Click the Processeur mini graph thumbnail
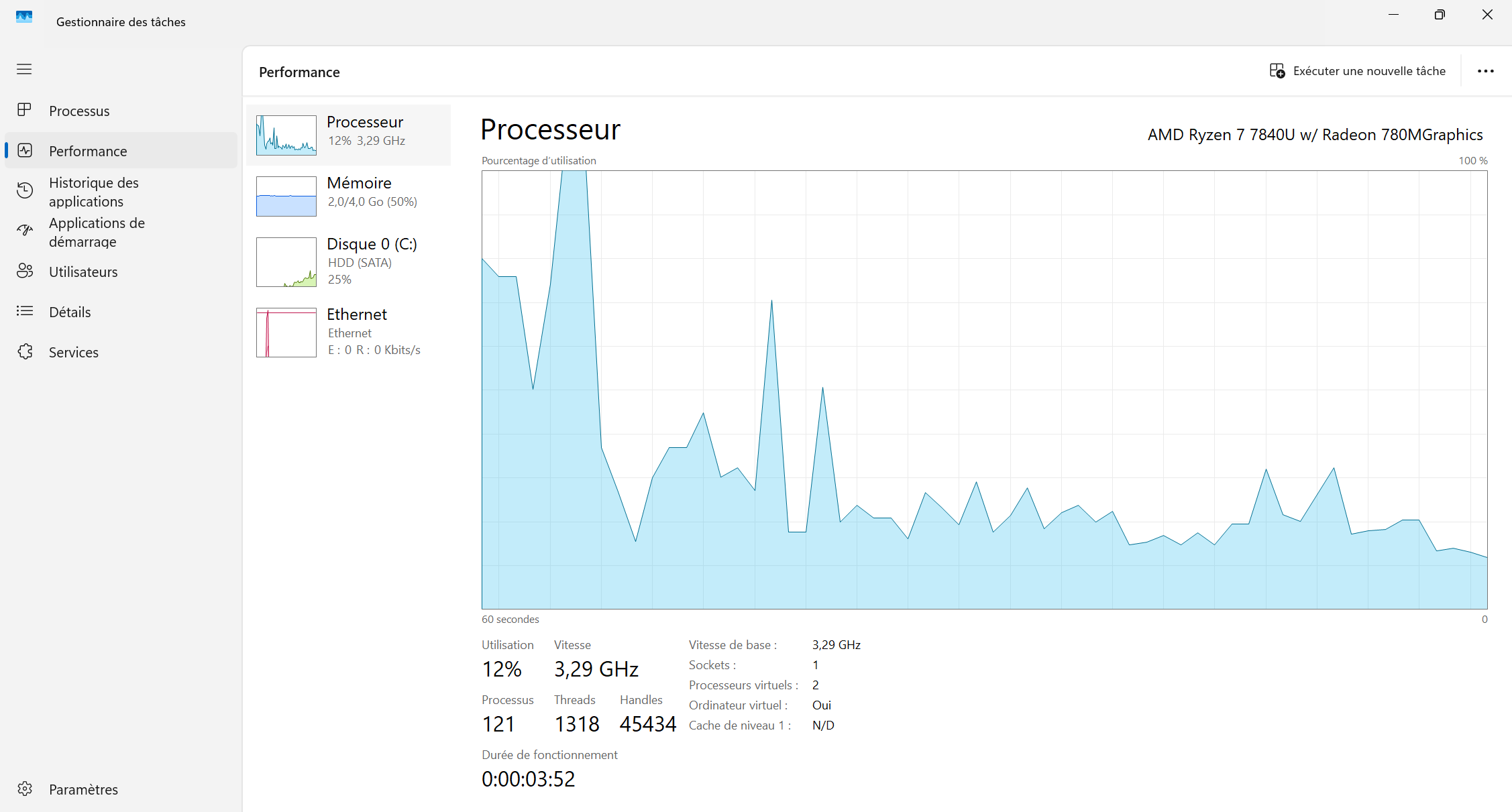 point(286,135)
